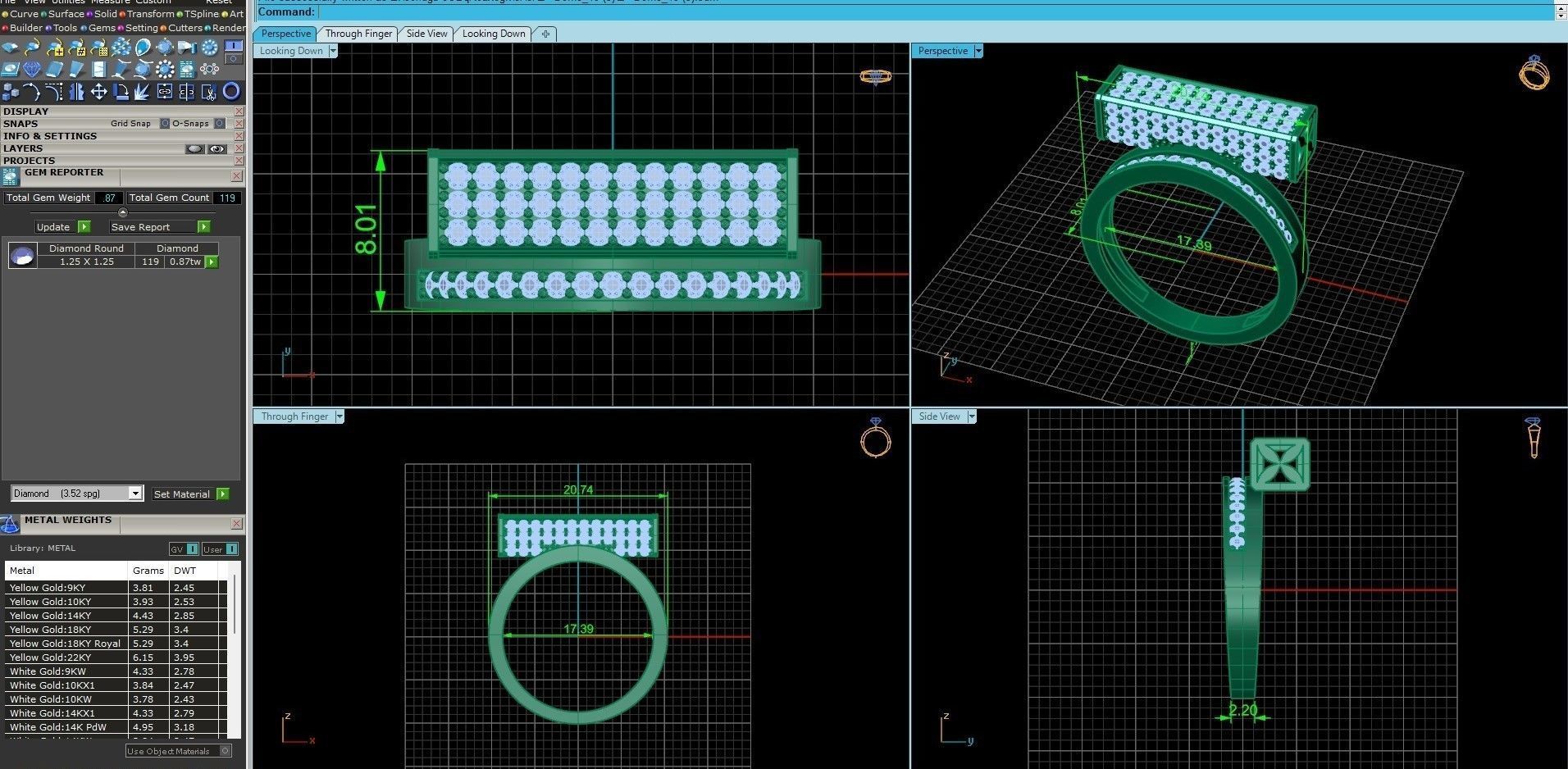This screenshot has height=769, width=1568.
Task: Click the Rotate tool with curved arrow
Action: 121,91
